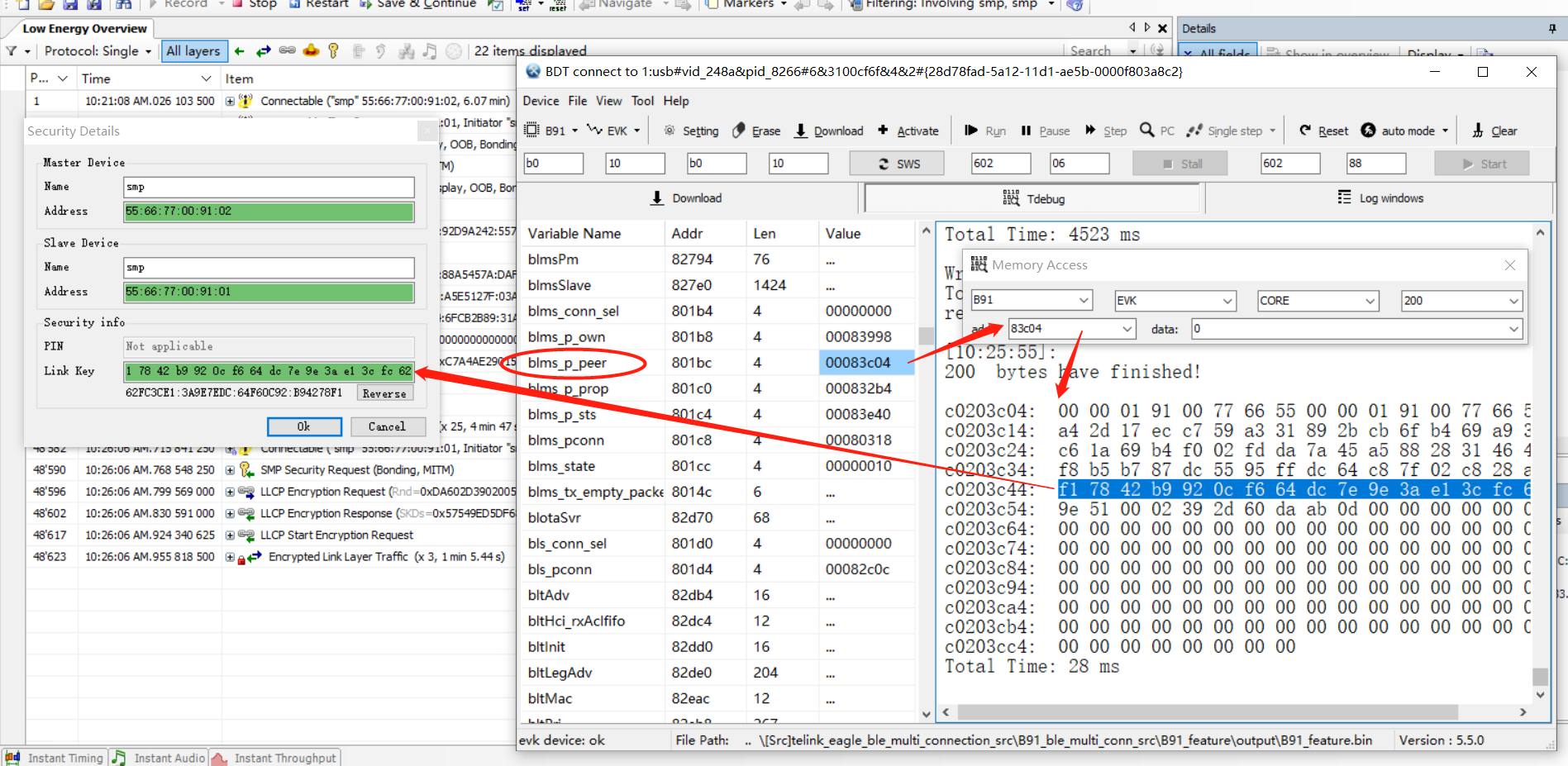Click the bidirectional arrows icon
This screenshot has height=766, width=1568.
click(263, 51)
